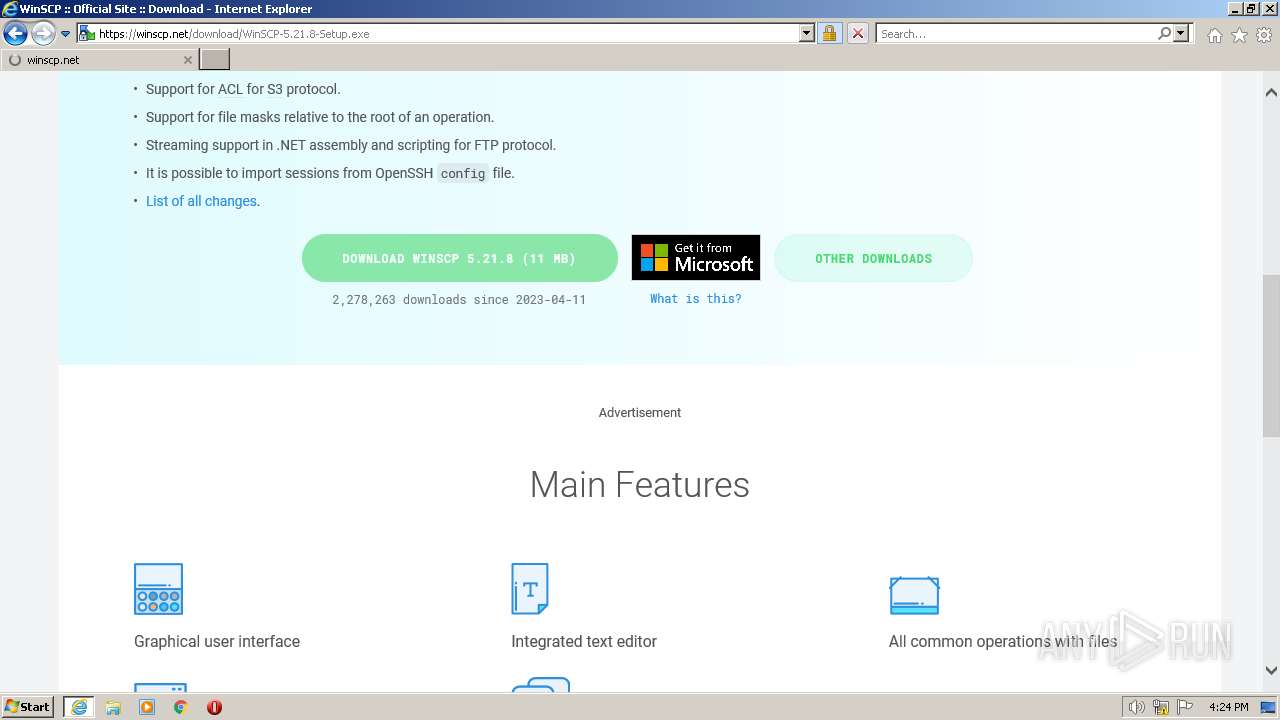Click Download WinSCP 5.21.8 button

pos(460,258)
